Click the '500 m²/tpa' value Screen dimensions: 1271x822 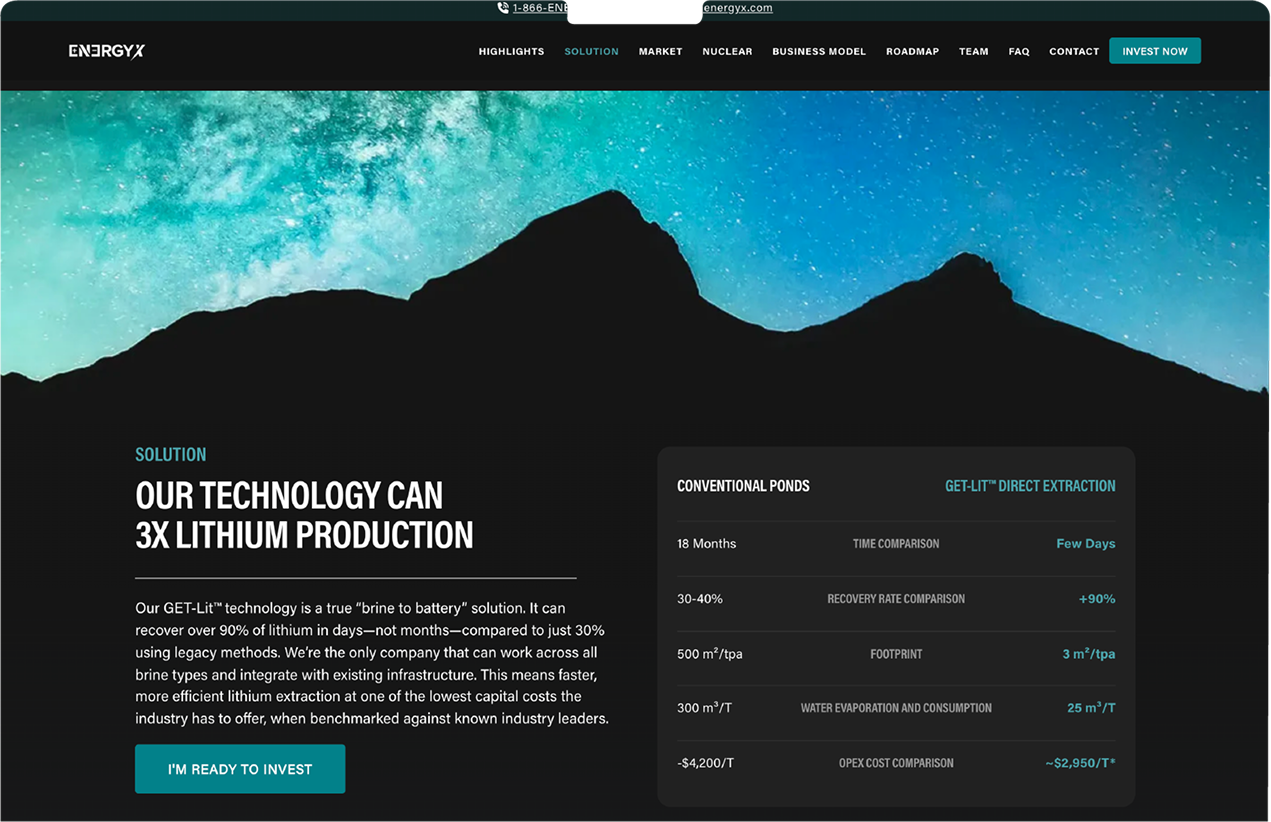710,654
